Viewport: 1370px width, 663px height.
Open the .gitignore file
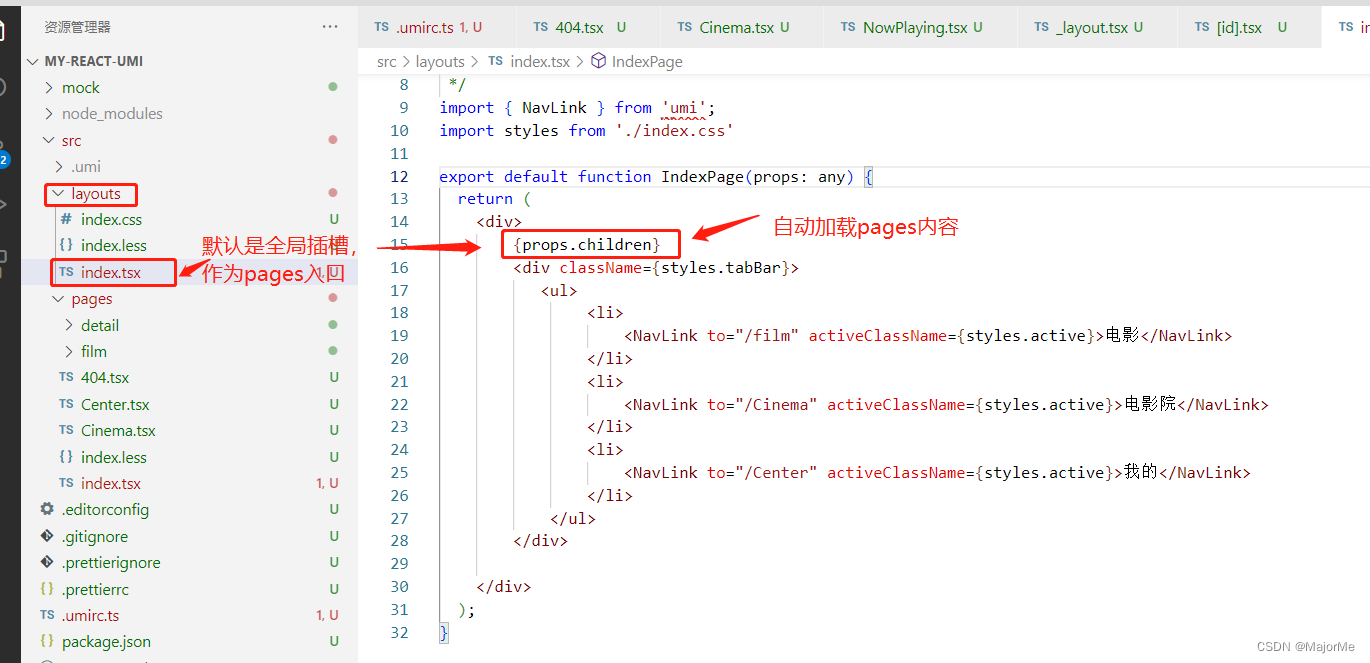coord(95,536)
